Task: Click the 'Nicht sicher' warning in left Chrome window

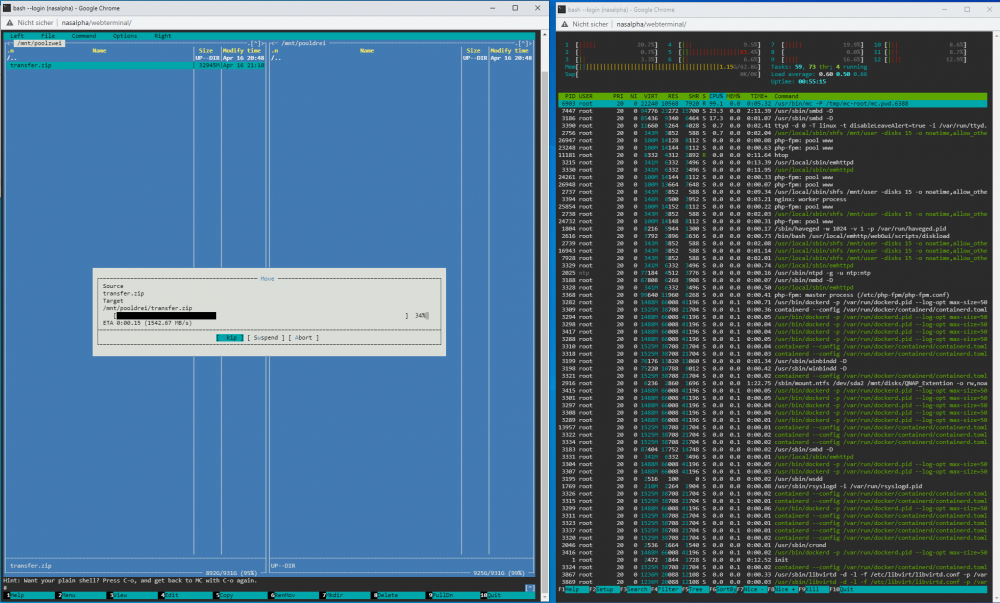Action: [x=30, y=22]
